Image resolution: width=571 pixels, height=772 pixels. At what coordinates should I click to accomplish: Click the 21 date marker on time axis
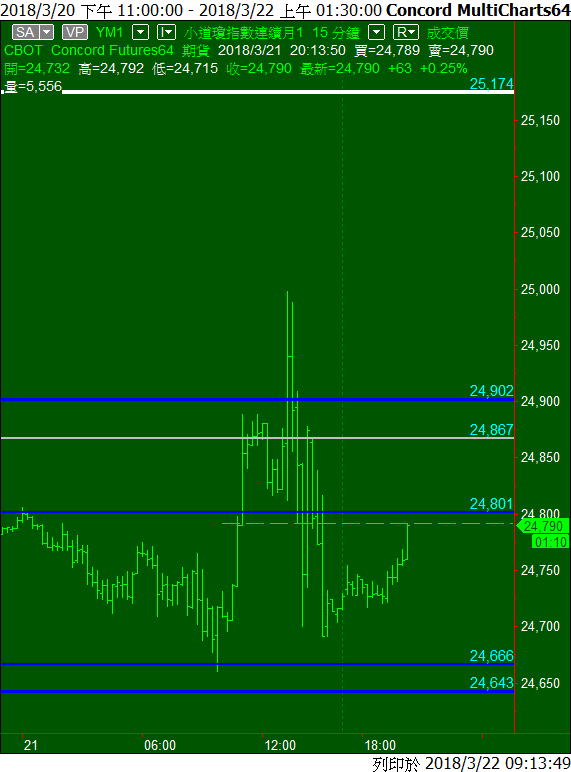[31, 745]
